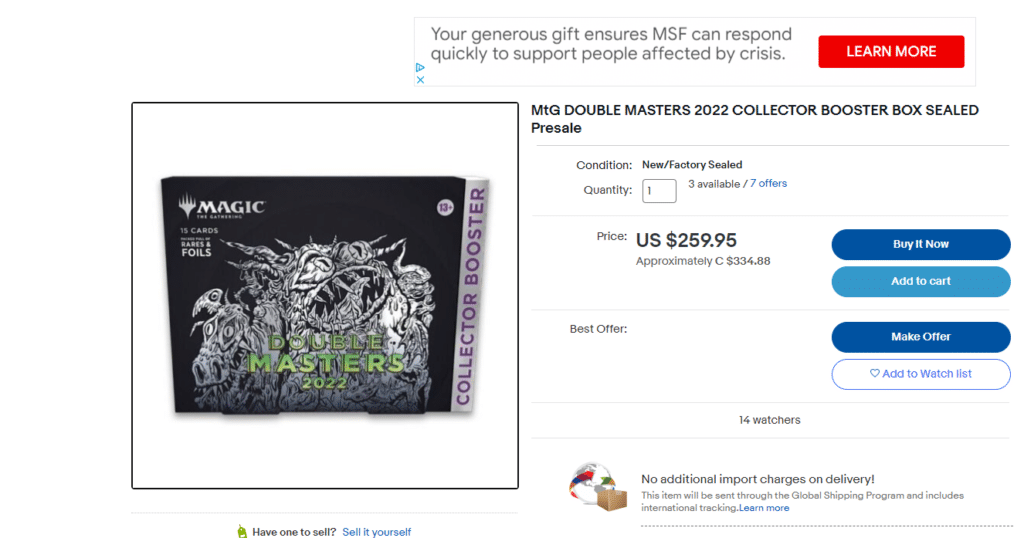The height and width of the screenshot is (538, 1024).
Task: Click the Buy It Now button
Action: tap(920, 244)
